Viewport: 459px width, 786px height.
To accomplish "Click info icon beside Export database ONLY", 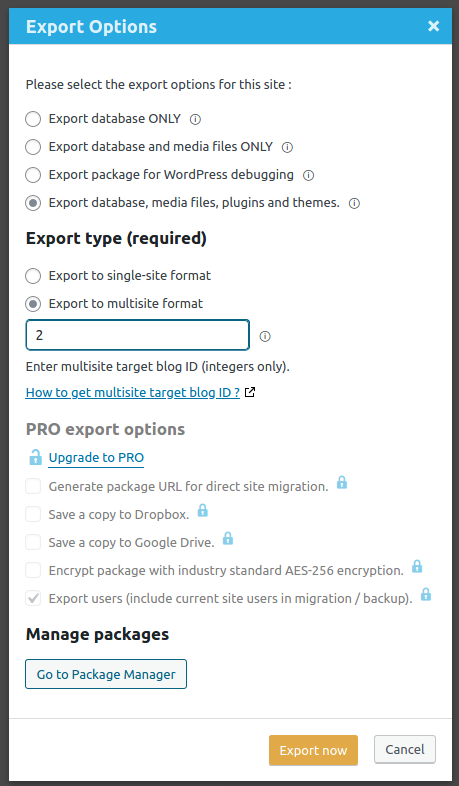I will (195, 119).
